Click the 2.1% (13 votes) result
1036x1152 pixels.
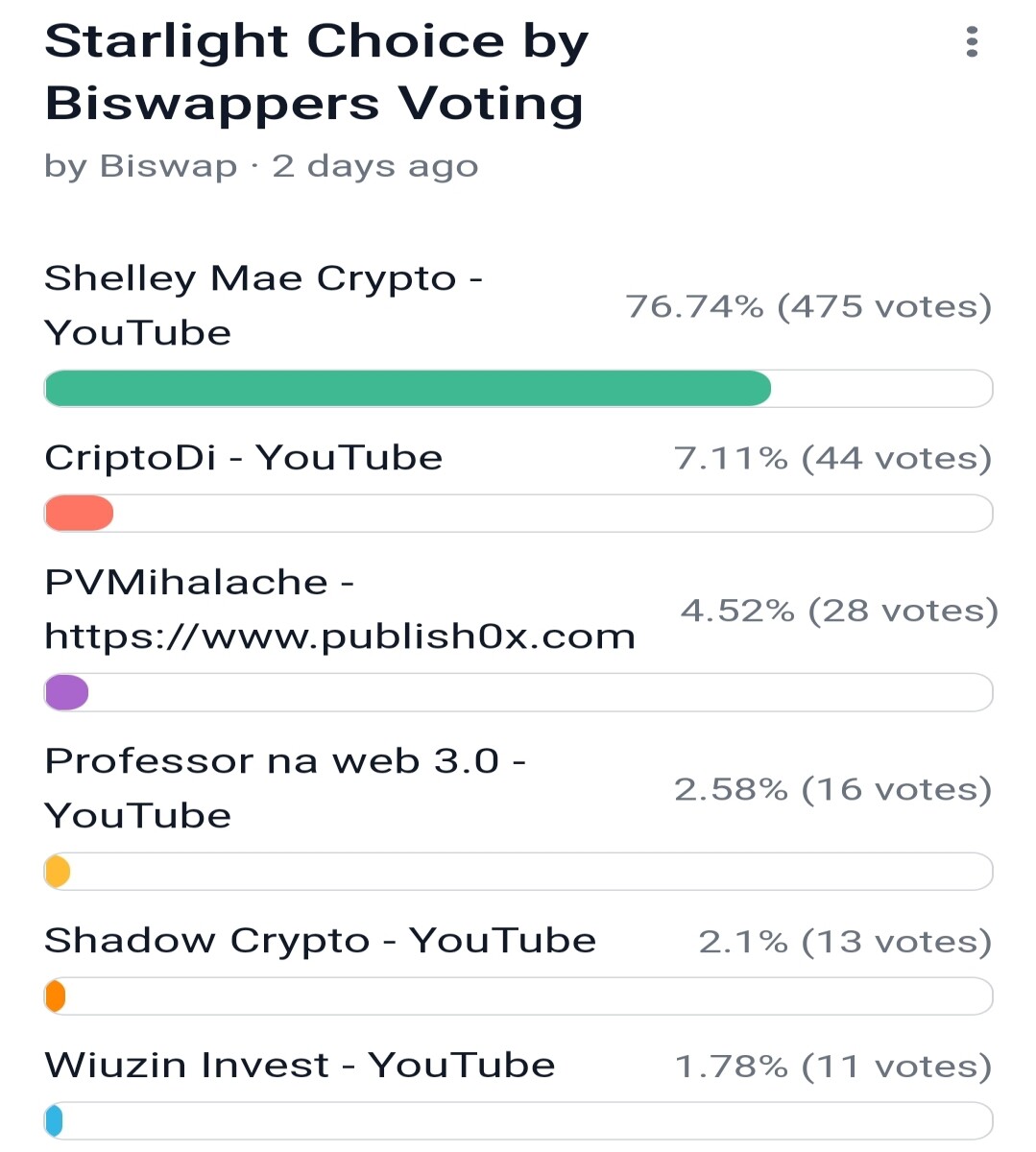pyautogui.click(x=846, y=942)
